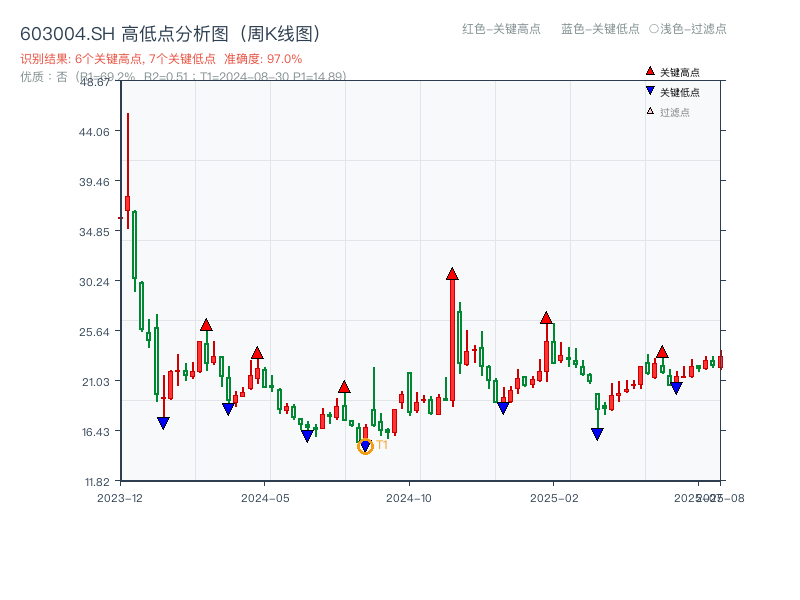The height and width of the screenshot is (600, 800).
Task: Click the hollow circle before 浅色-过滤点
Action: 654,29
